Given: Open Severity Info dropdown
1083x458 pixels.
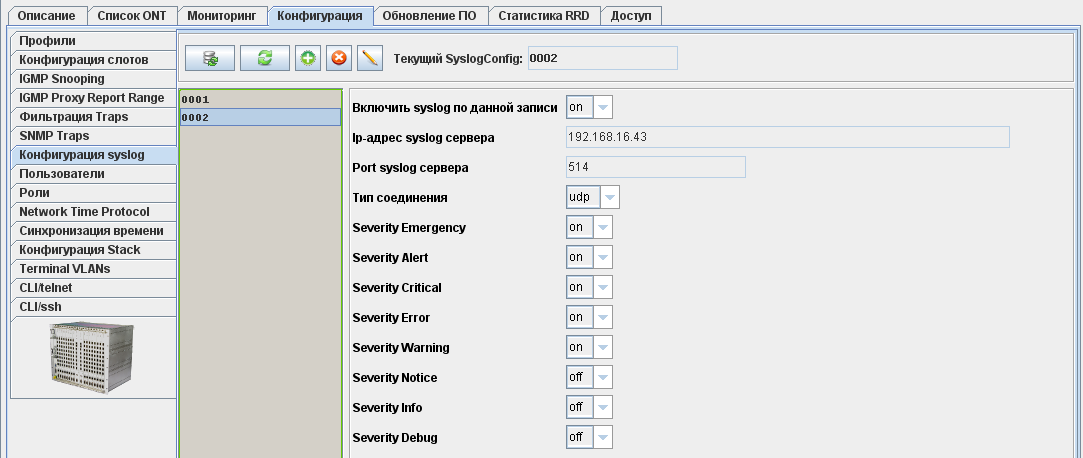Looking at the screenshot, I should (x=589, y=408).
